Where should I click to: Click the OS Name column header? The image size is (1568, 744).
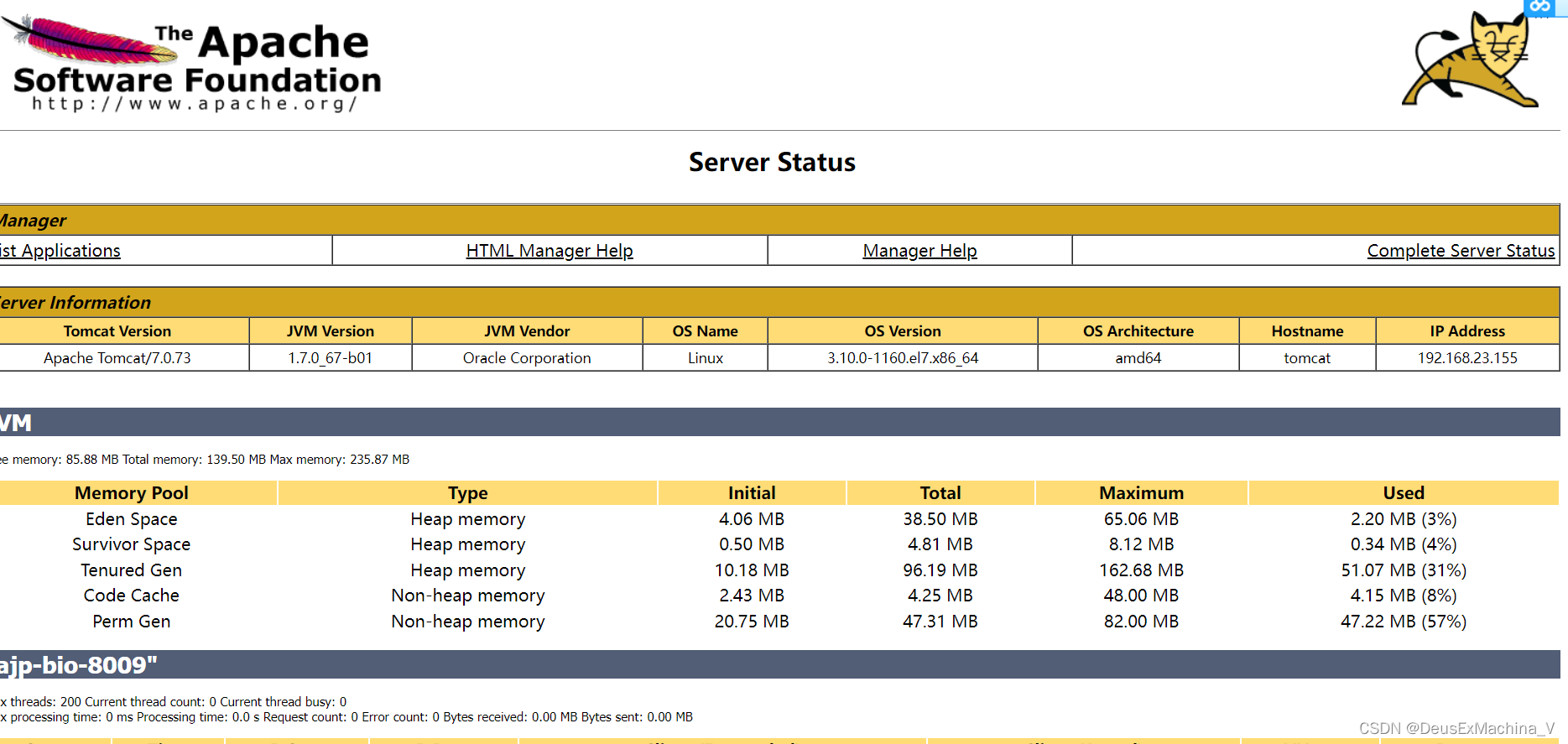pos(706,331)
